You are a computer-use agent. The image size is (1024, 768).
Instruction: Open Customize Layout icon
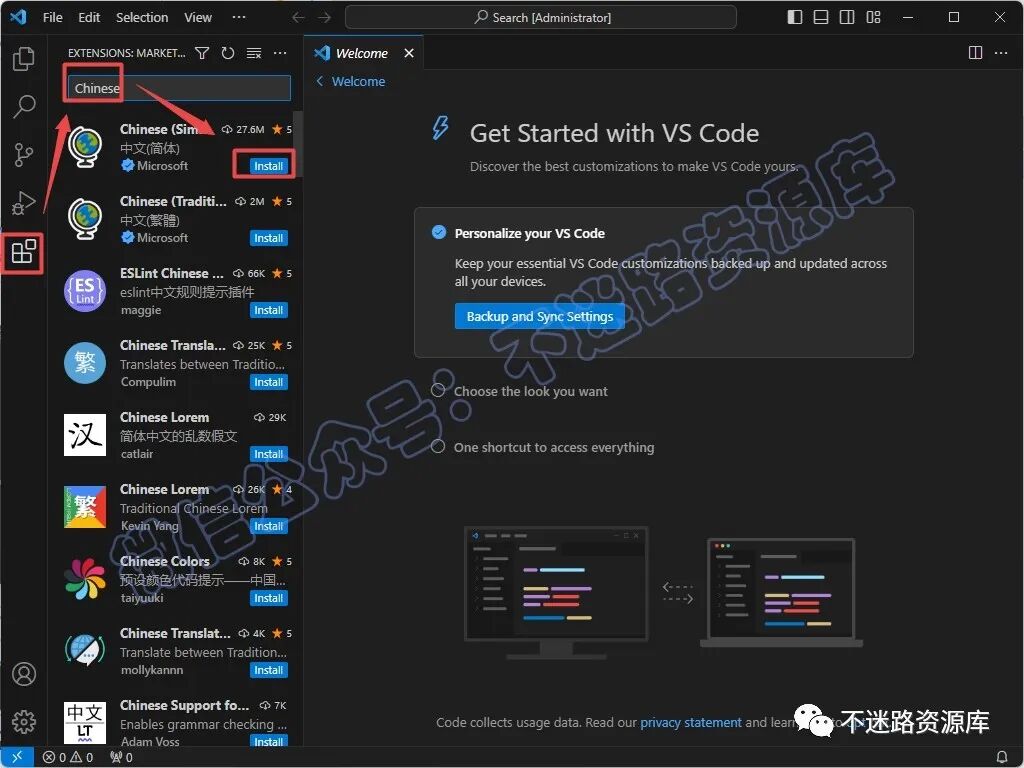pyautogui.click(x=873, y=18)
